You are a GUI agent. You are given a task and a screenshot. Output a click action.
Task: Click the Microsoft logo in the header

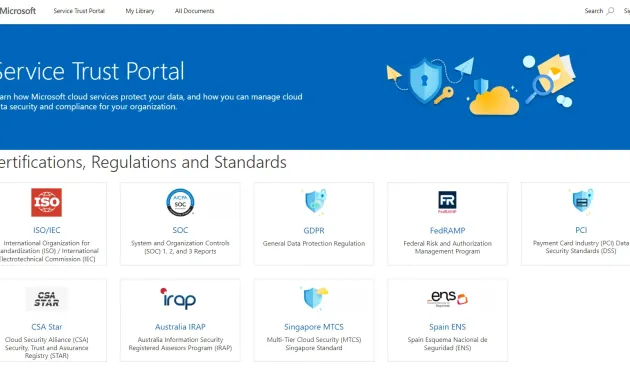coord(18,11)
